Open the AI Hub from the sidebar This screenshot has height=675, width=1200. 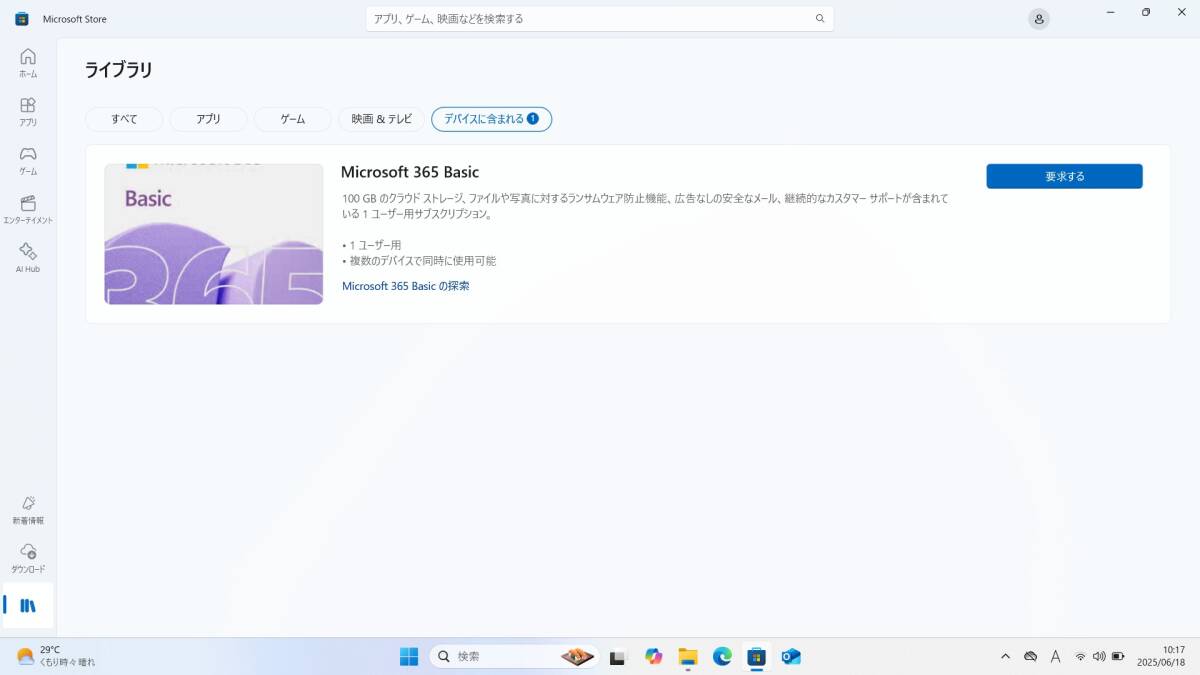[27, 258]
